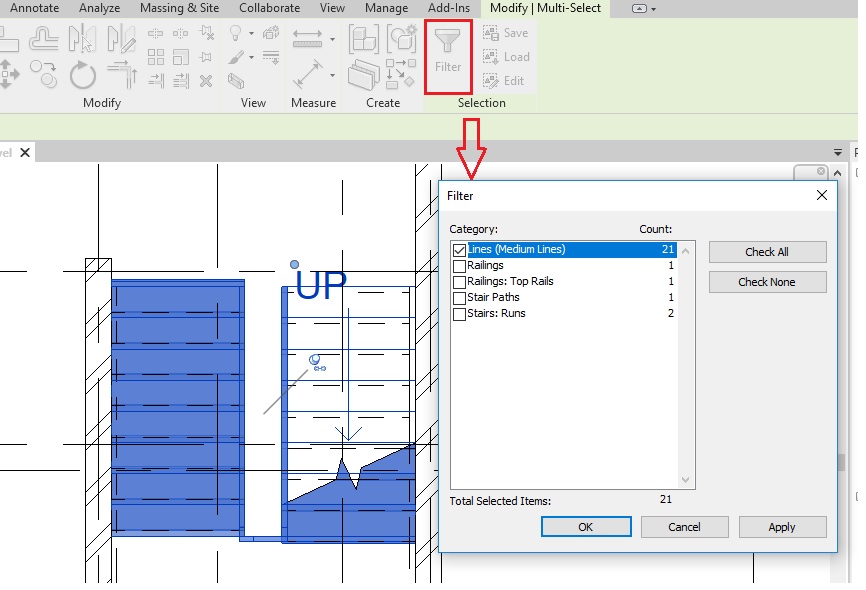This screenshot has width=866, height=590.
Task: Enable the Stairs: Runs checkbox
Action: point(459,314)
